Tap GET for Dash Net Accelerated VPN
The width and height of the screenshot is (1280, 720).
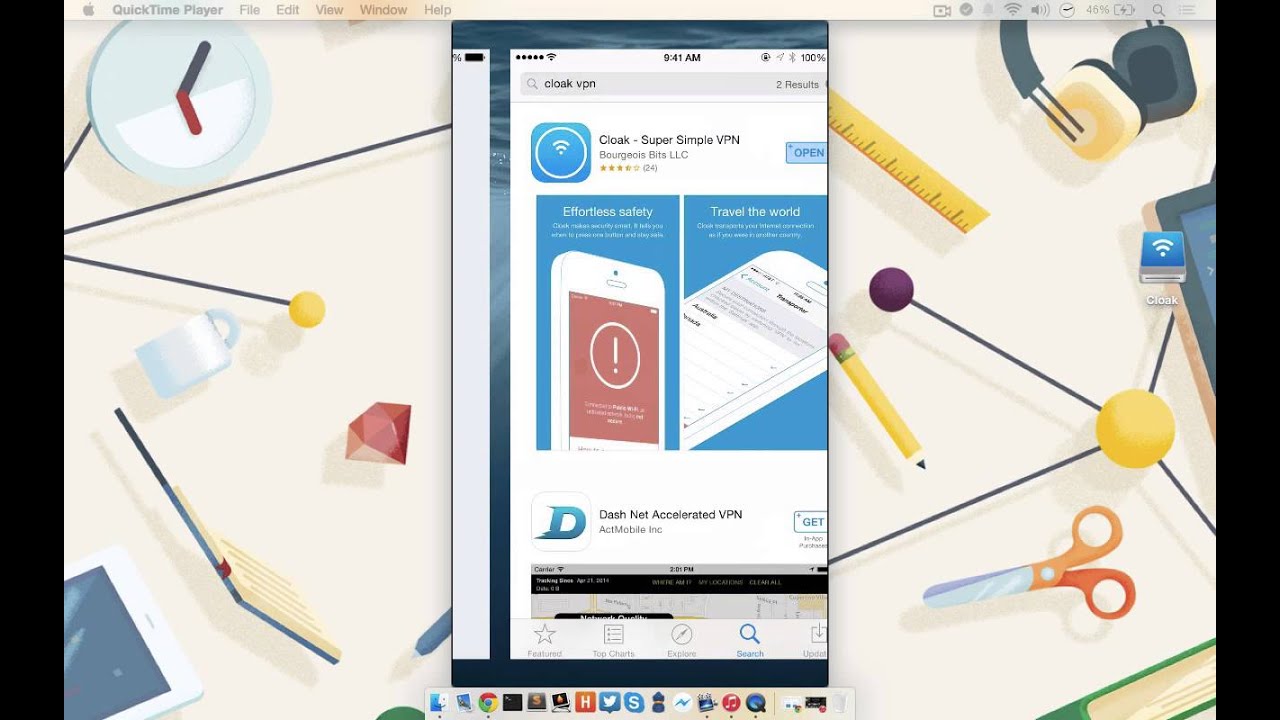coord(812,521)
